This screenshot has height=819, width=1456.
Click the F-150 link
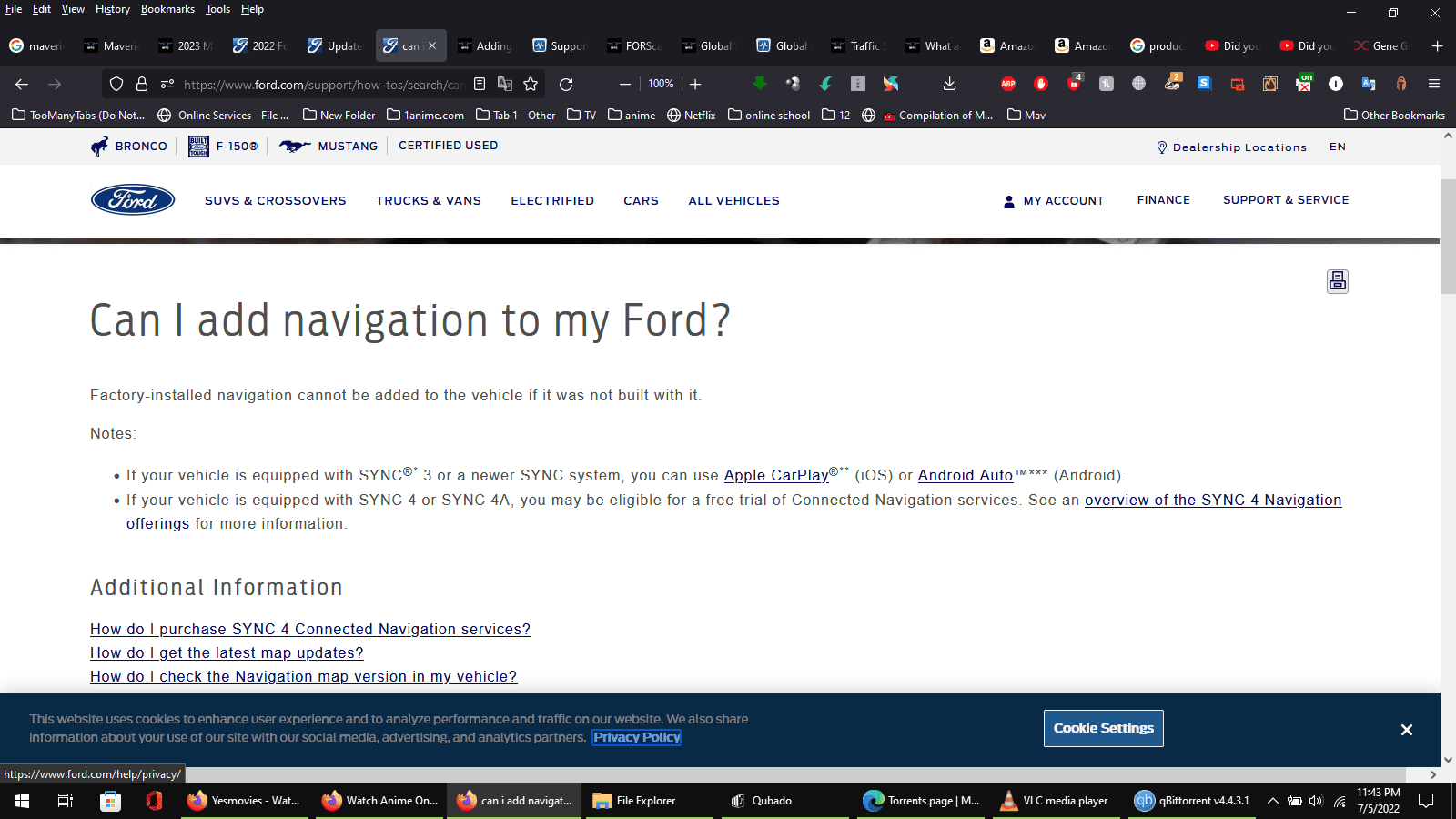pyautogui.click(x=223, y=147)
